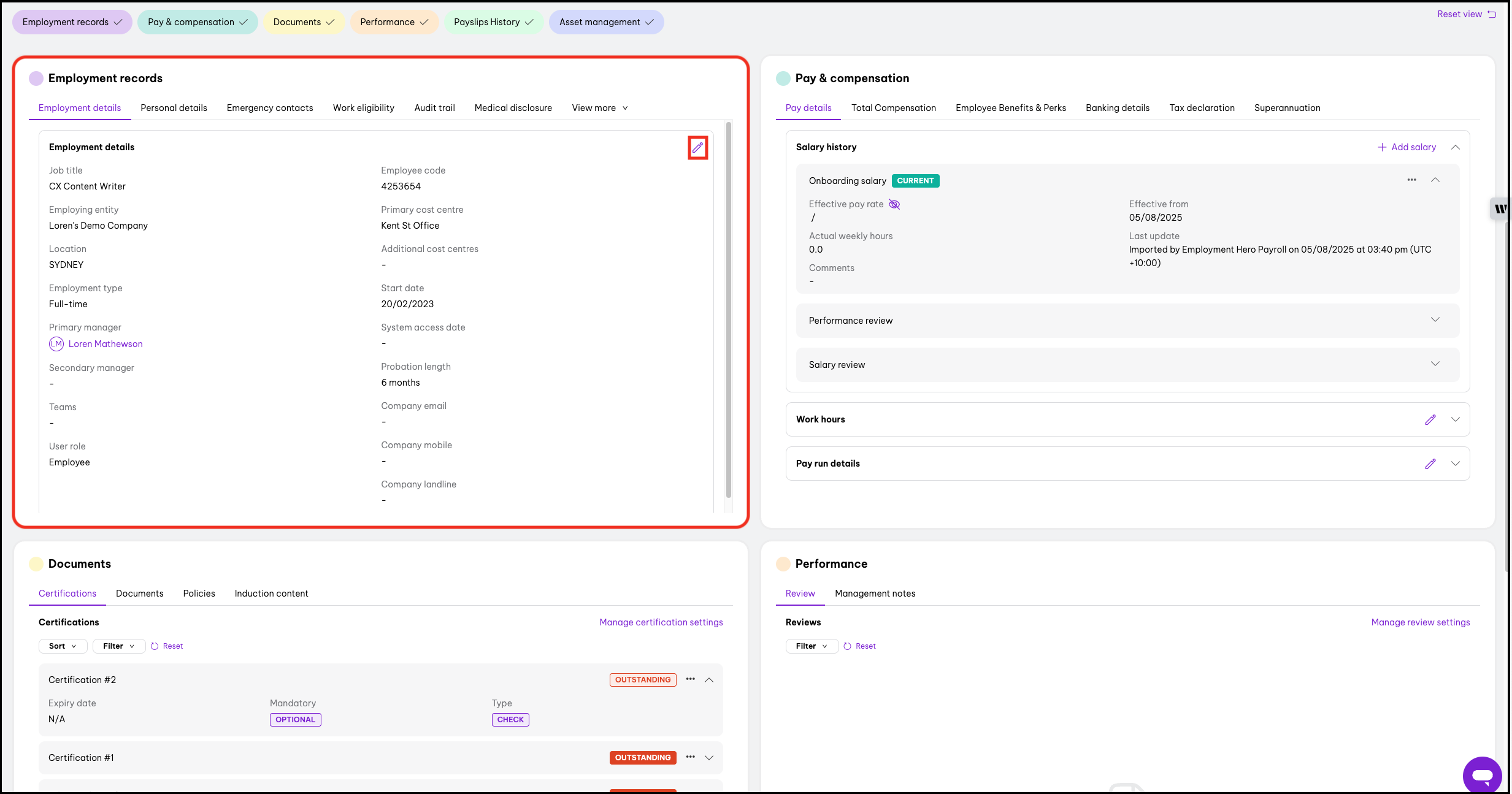
Task: Open the View more tabs dropdown
Action: 599,108
